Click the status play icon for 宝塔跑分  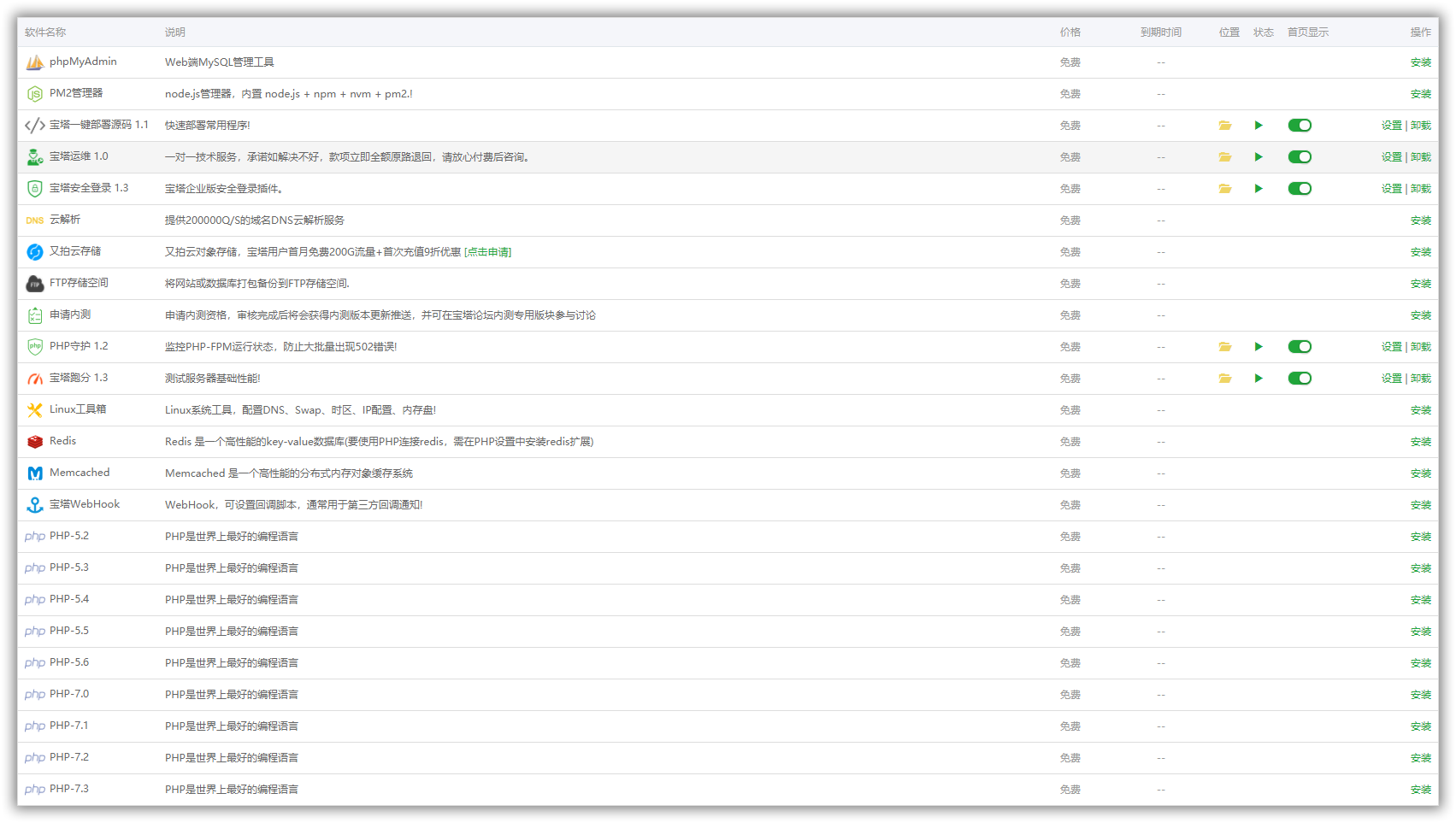(1259, 379)
